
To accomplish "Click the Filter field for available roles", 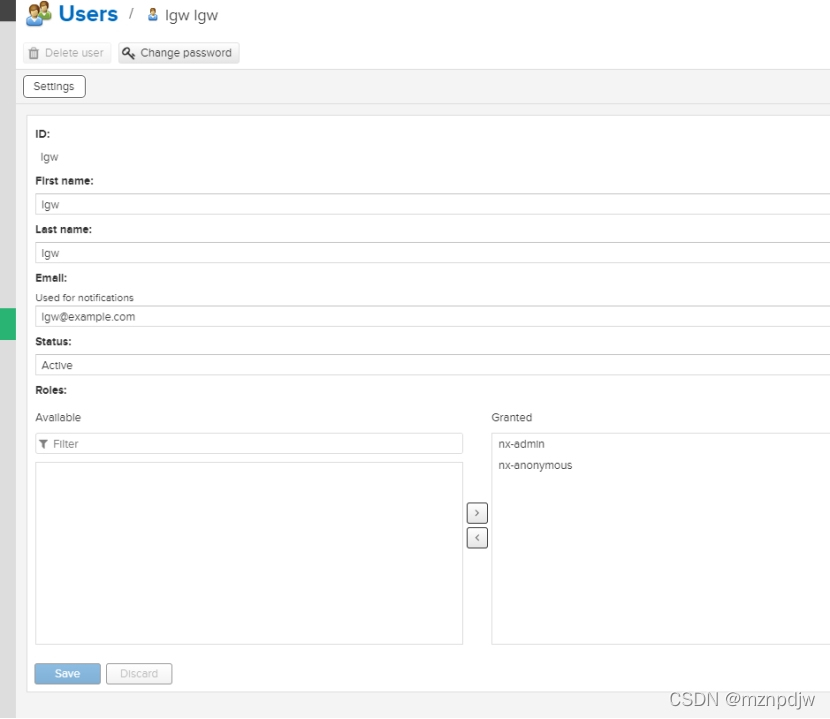I will [x=249, y=444].
